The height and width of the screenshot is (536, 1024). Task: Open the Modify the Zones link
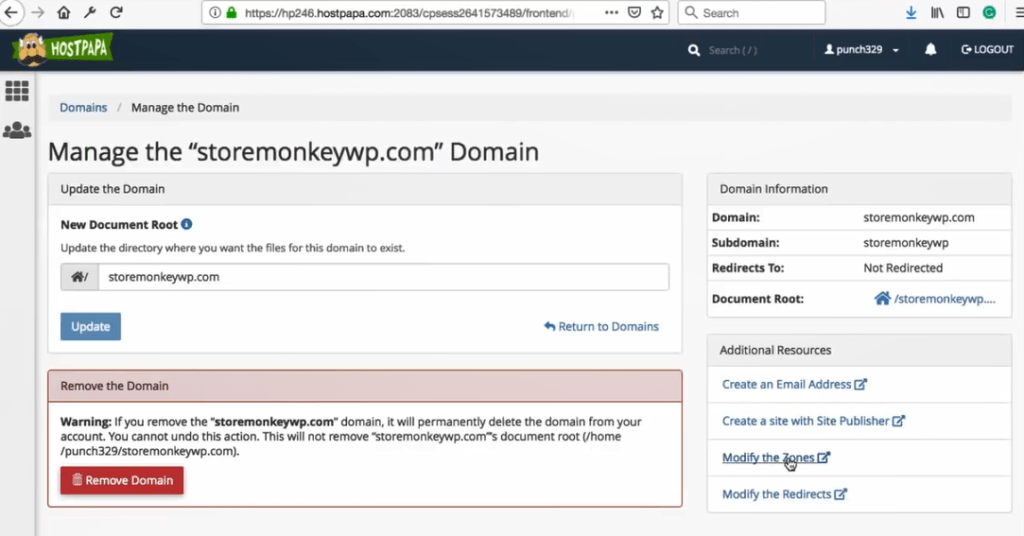pos(776,458)
